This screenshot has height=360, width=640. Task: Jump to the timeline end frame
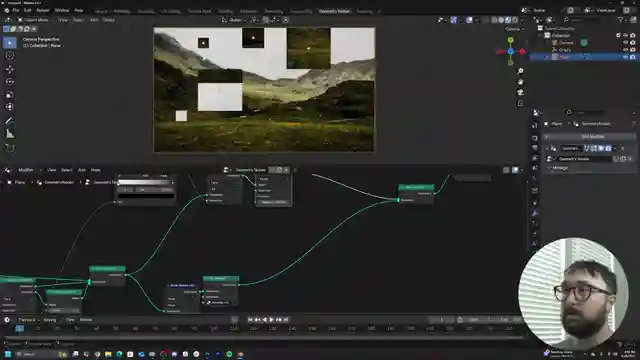[286, 320]
